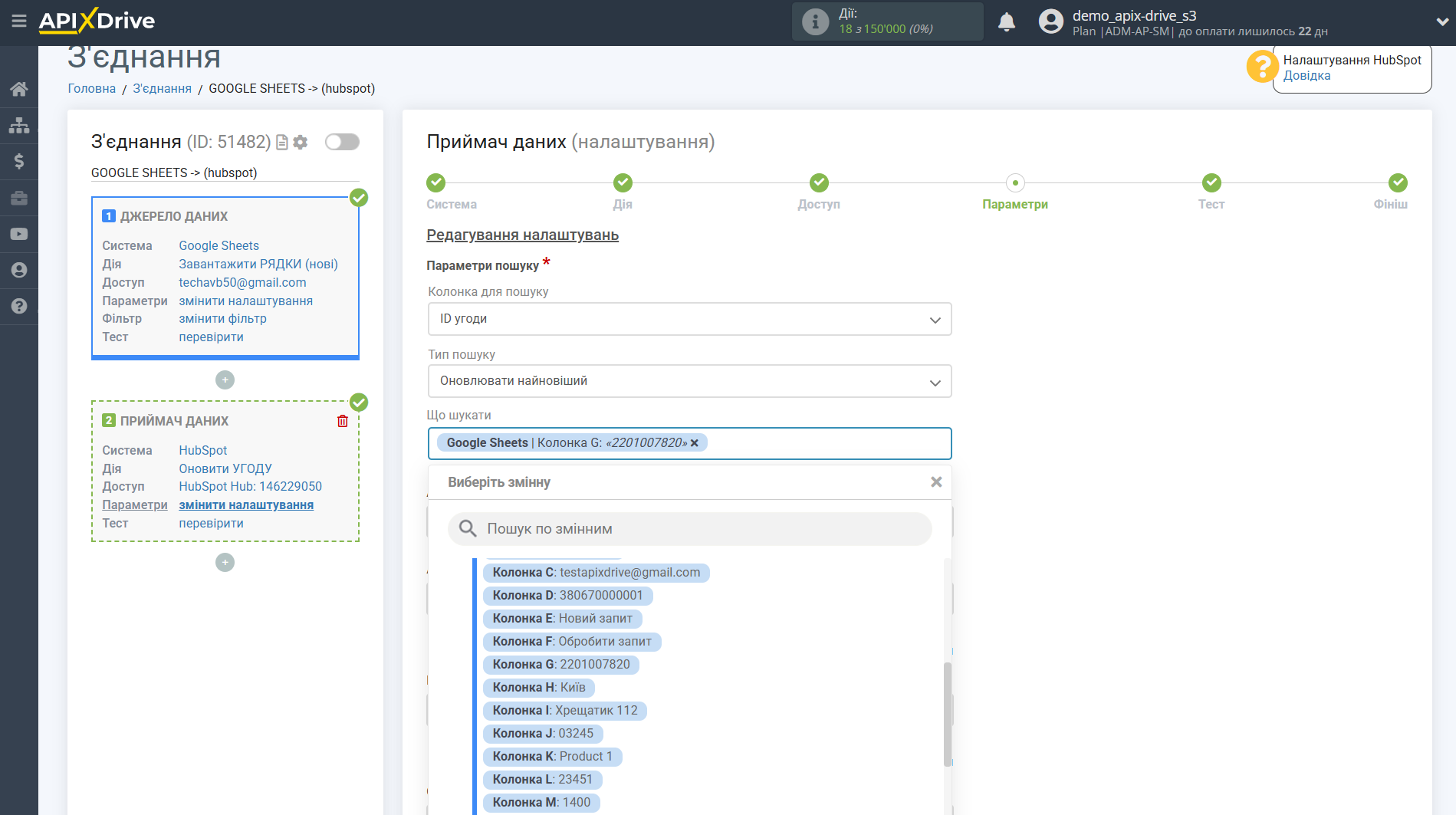Open connection settings gear icon

(x=301, y=143)
